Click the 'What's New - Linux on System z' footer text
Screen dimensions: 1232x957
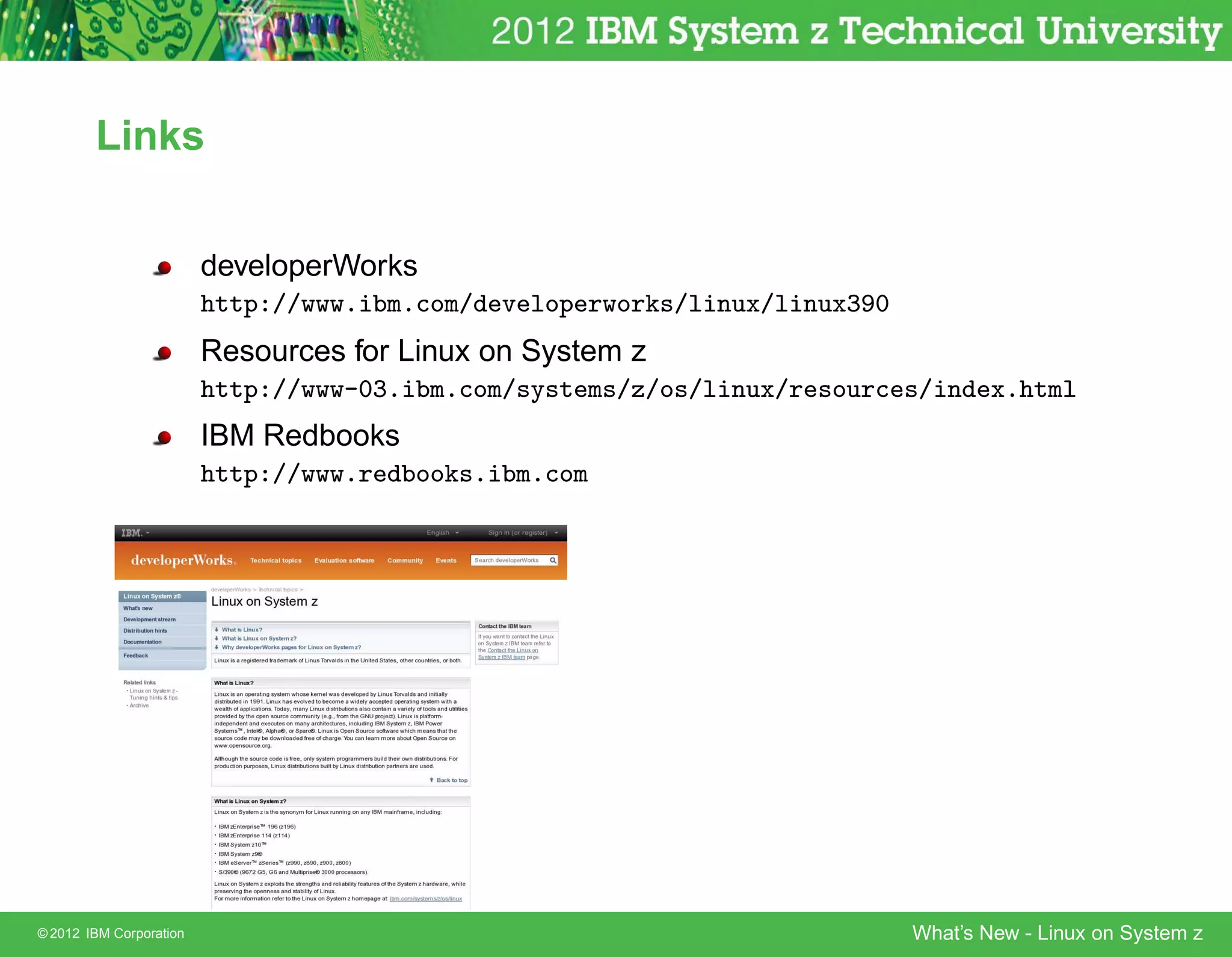click(1058, 933)
